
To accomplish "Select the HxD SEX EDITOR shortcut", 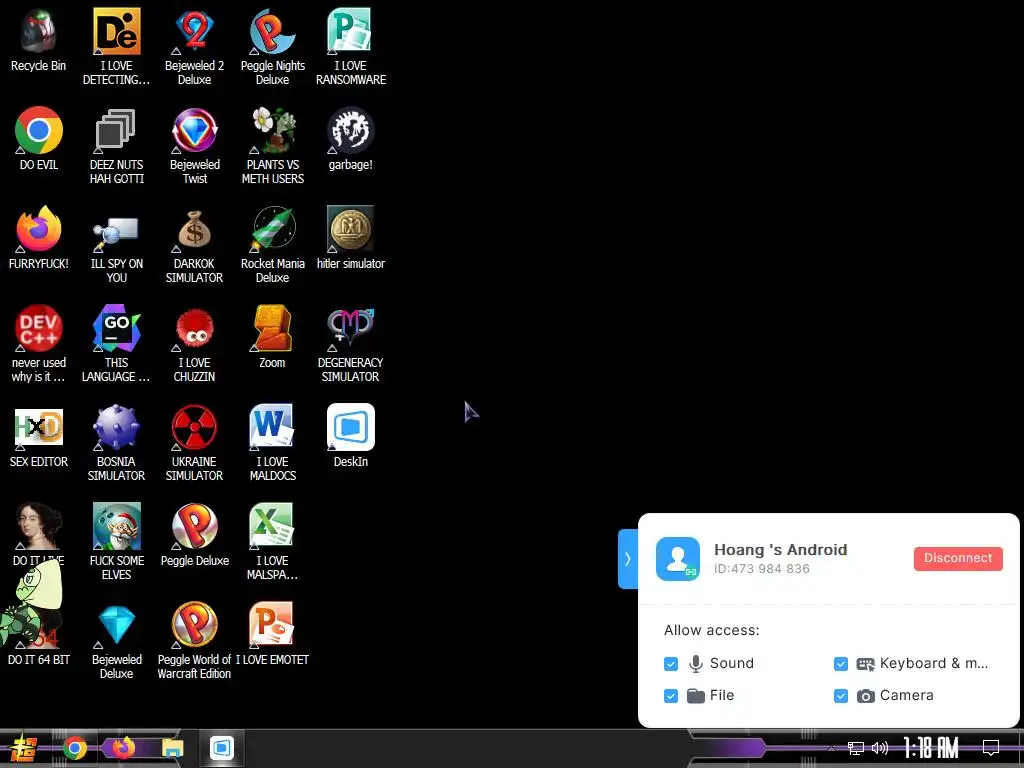I will click(39, 436).
